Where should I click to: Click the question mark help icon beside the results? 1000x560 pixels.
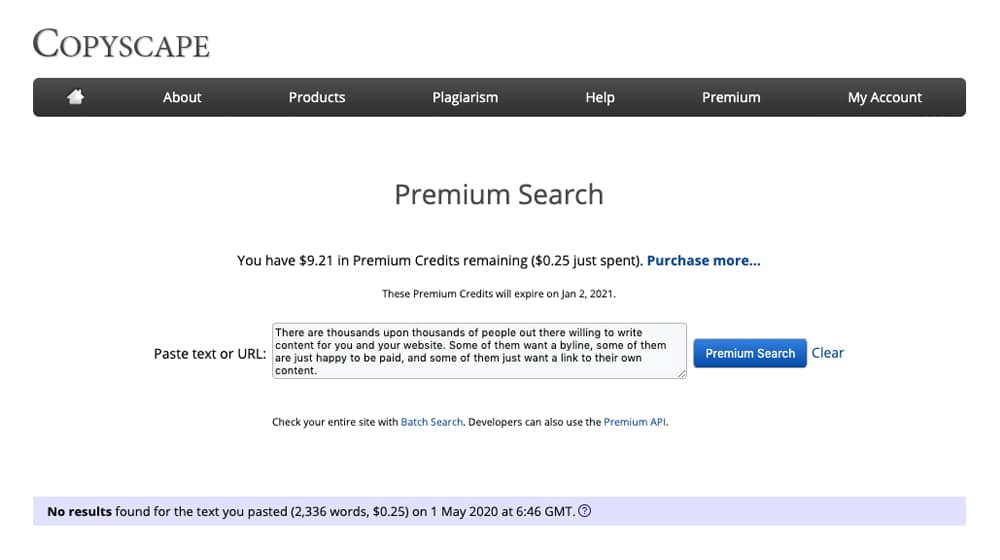tap(585, 511)
